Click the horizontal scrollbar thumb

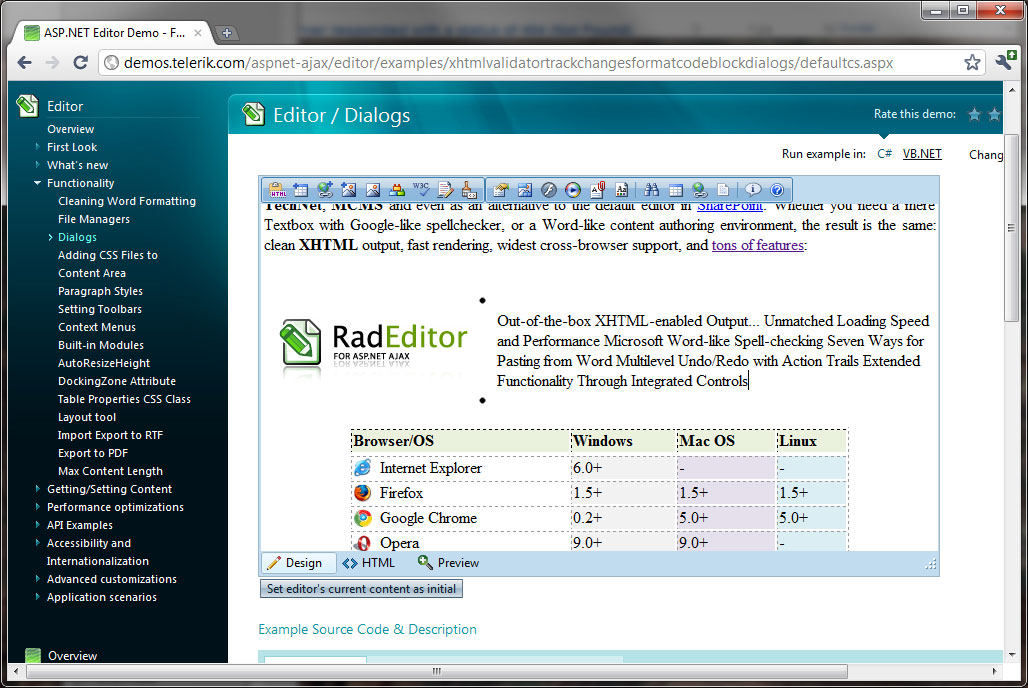[x=437, y=671]
